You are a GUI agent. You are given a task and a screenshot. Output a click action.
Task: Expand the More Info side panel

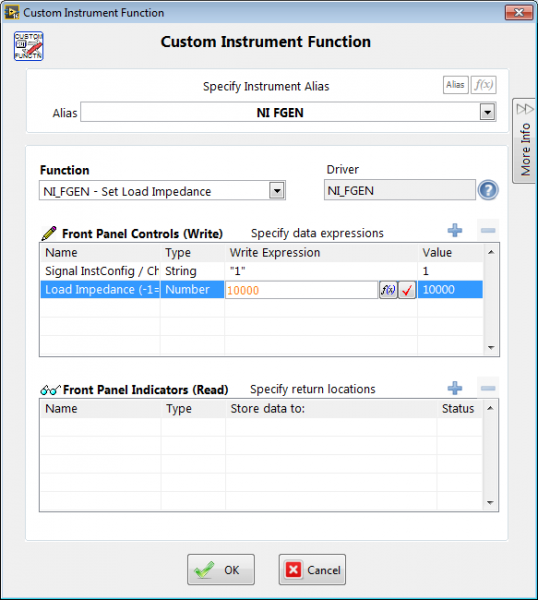525,140
